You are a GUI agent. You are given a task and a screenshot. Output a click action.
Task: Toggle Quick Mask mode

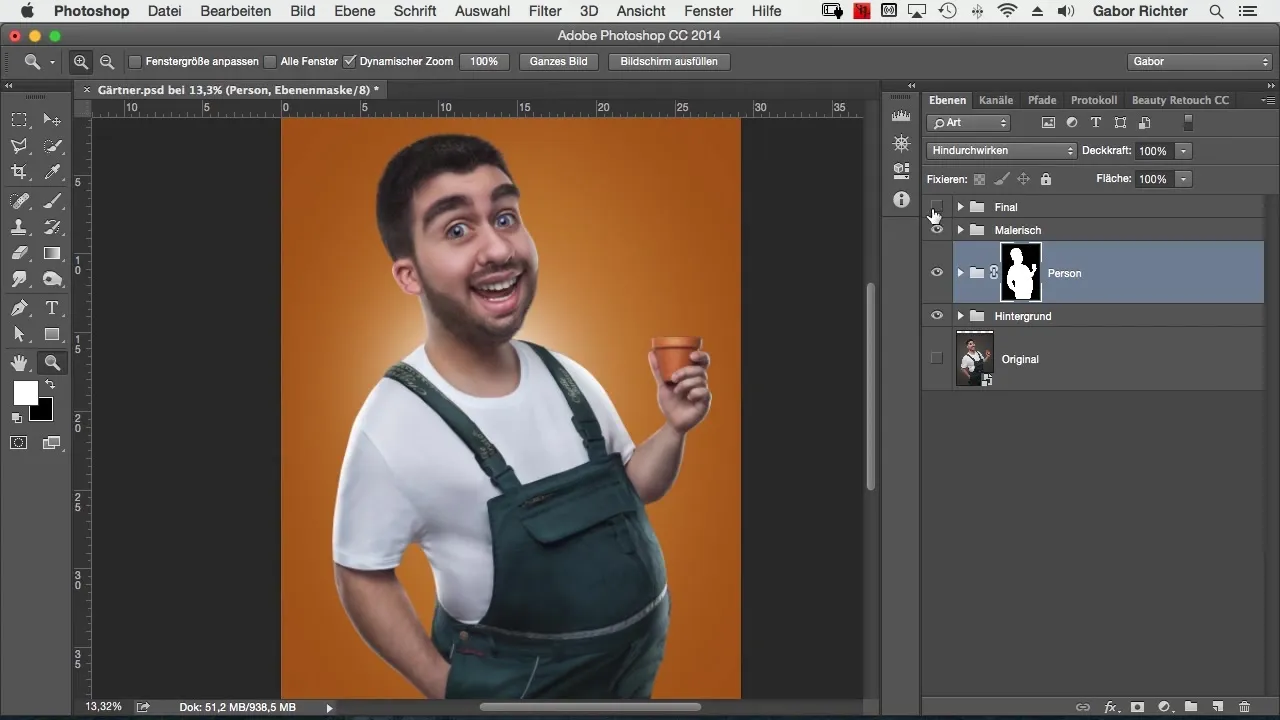(19, 443)
